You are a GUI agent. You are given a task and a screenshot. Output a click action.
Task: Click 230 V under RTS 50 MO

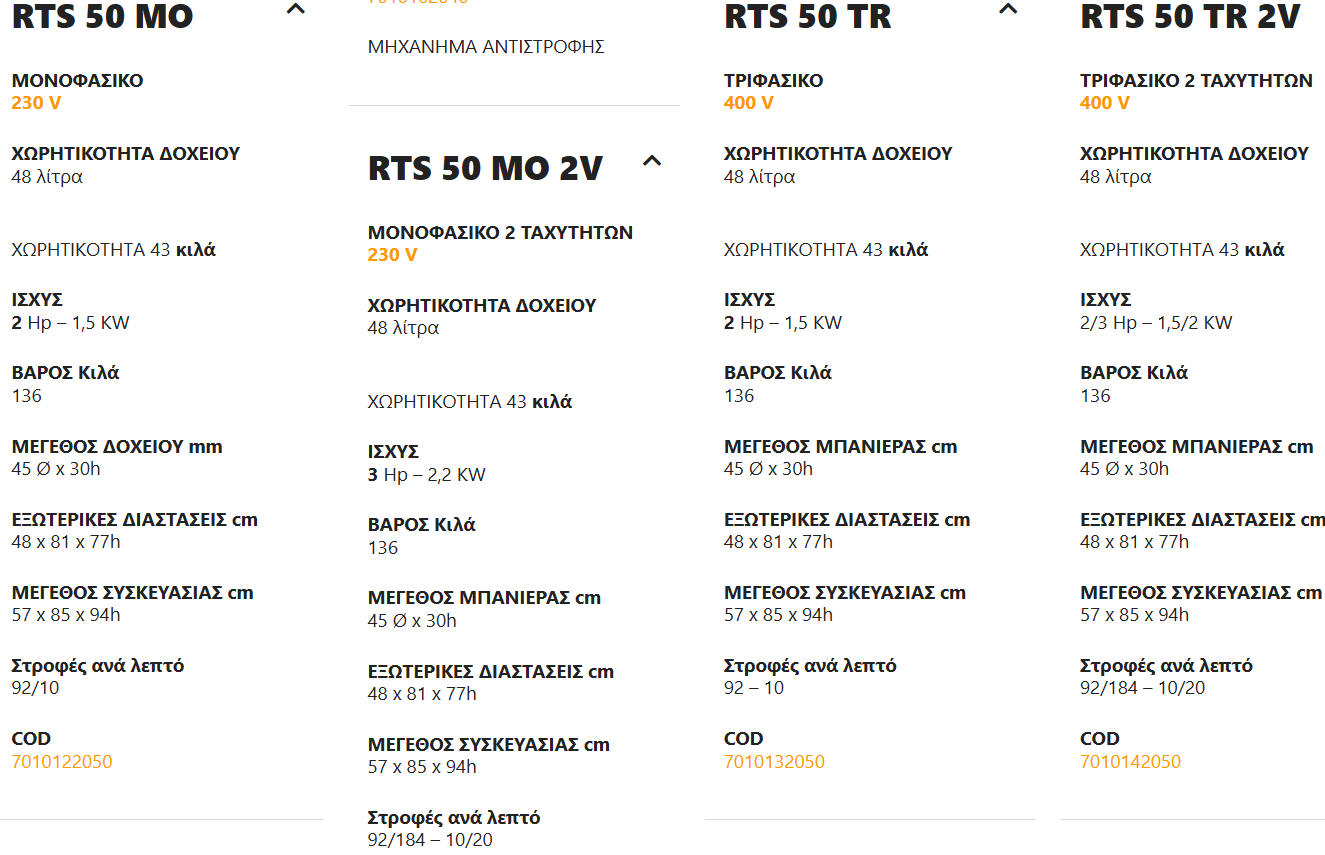pos(36,103)
